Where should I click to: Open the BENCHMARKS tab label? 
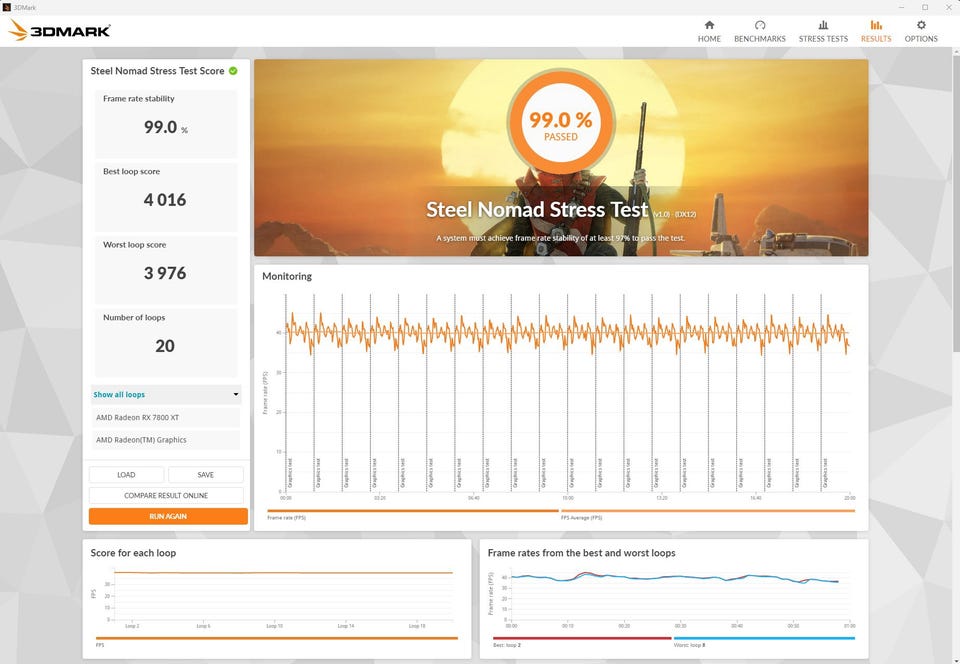[760, 39]
